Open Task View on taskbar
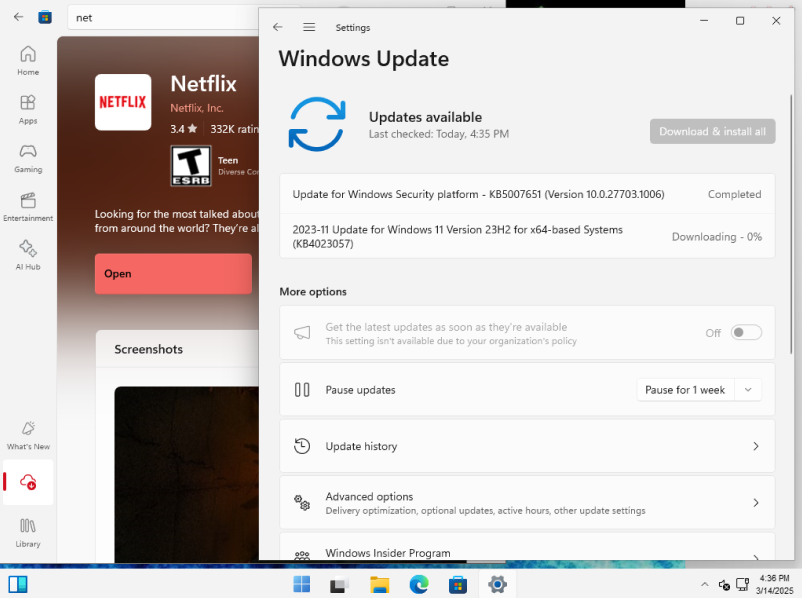 [339, 584]
